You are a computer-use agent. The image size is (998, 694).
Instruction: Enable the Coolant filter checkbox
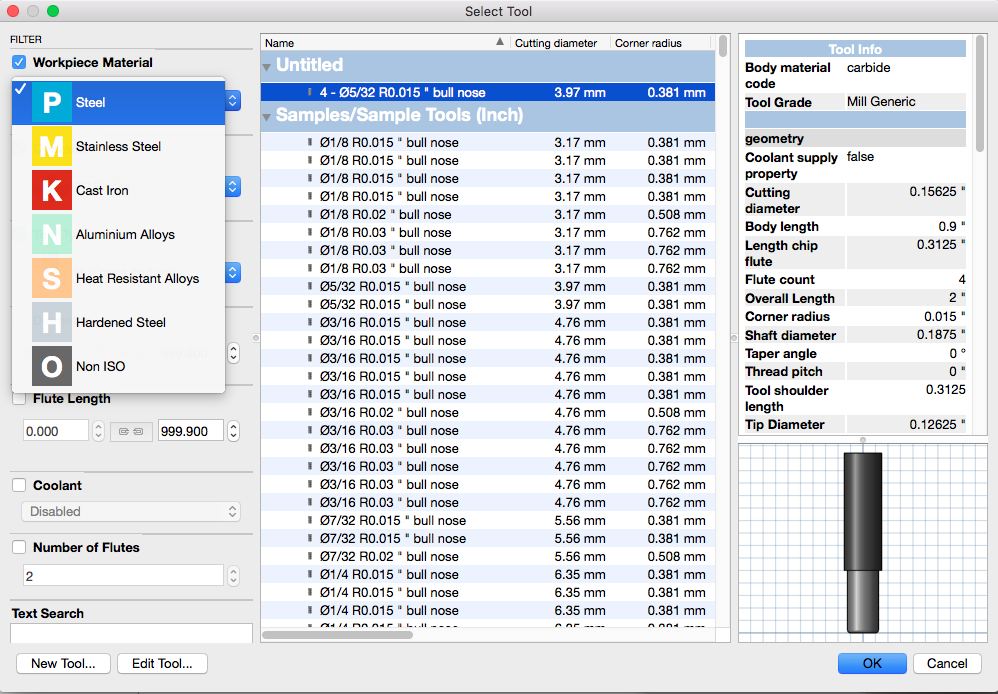19,485
